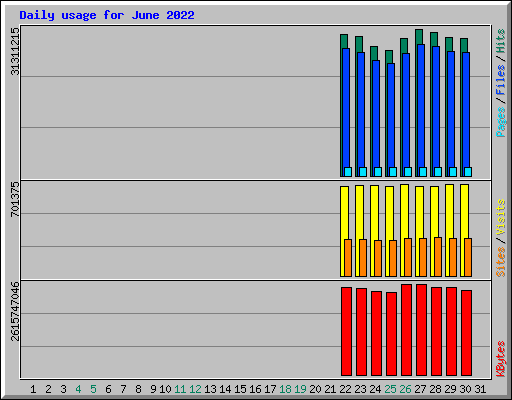Click the day 15 axis label
Screen dimensions: 512x400
click(240, 389)
